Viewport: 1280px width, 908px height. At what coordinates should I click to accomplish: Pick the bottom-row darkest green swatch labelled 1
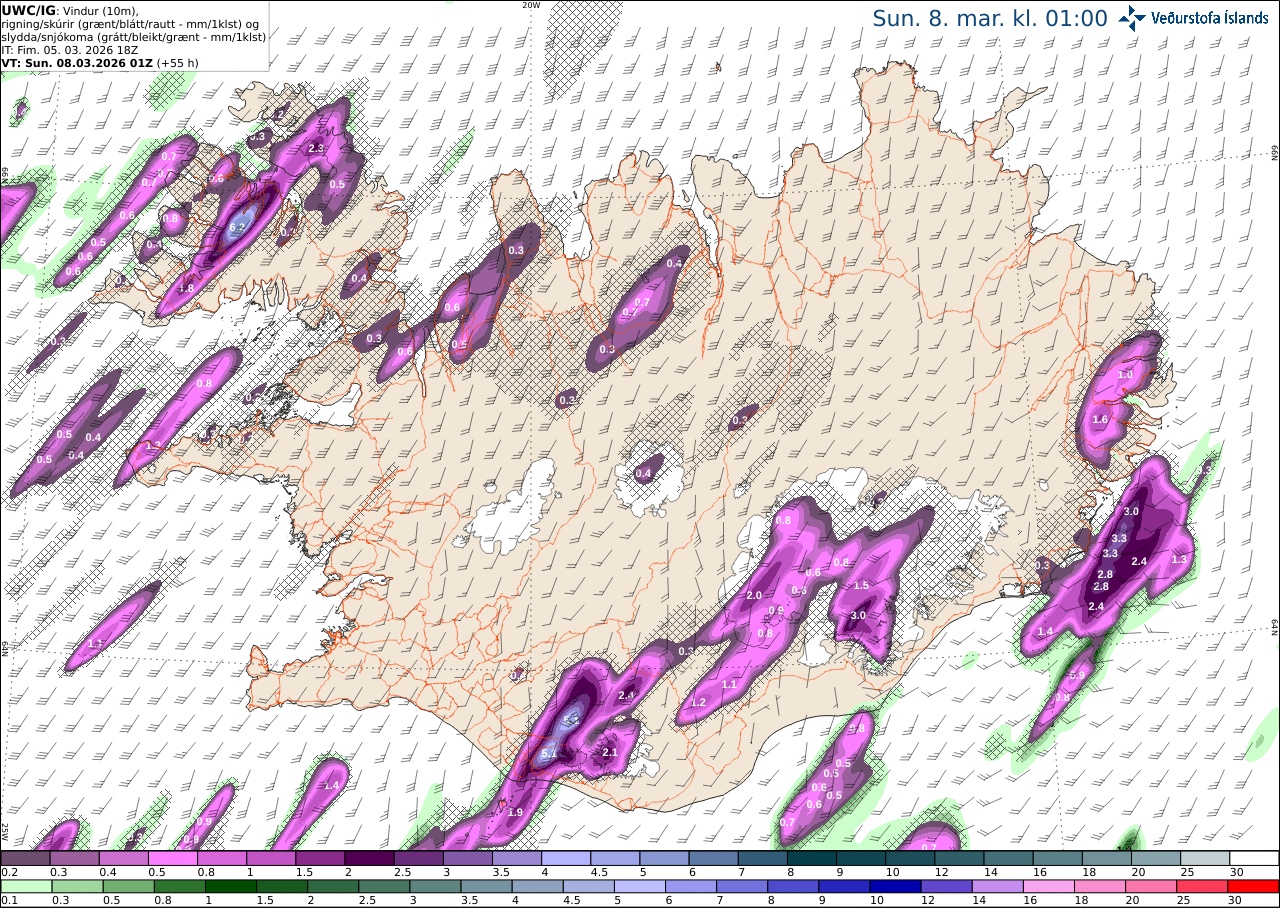point(230,886)
